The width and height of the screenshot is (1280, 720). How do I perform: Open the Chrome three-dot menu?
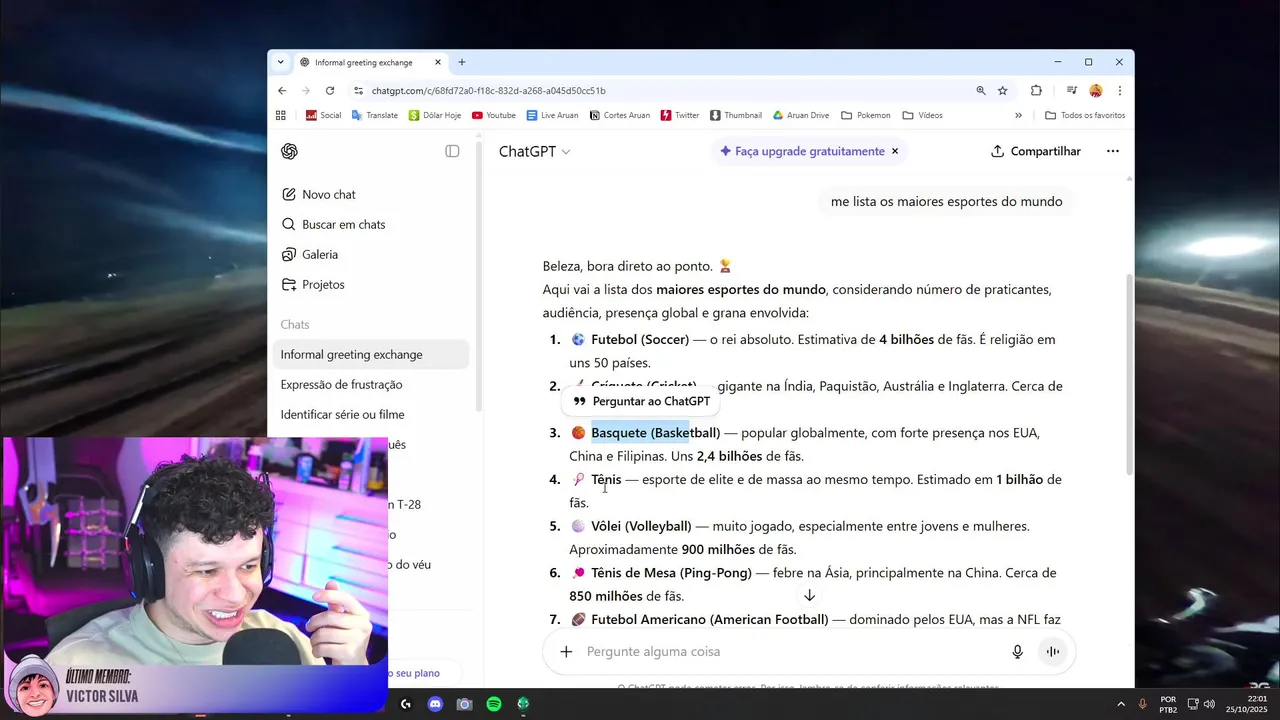[1119, 90]
